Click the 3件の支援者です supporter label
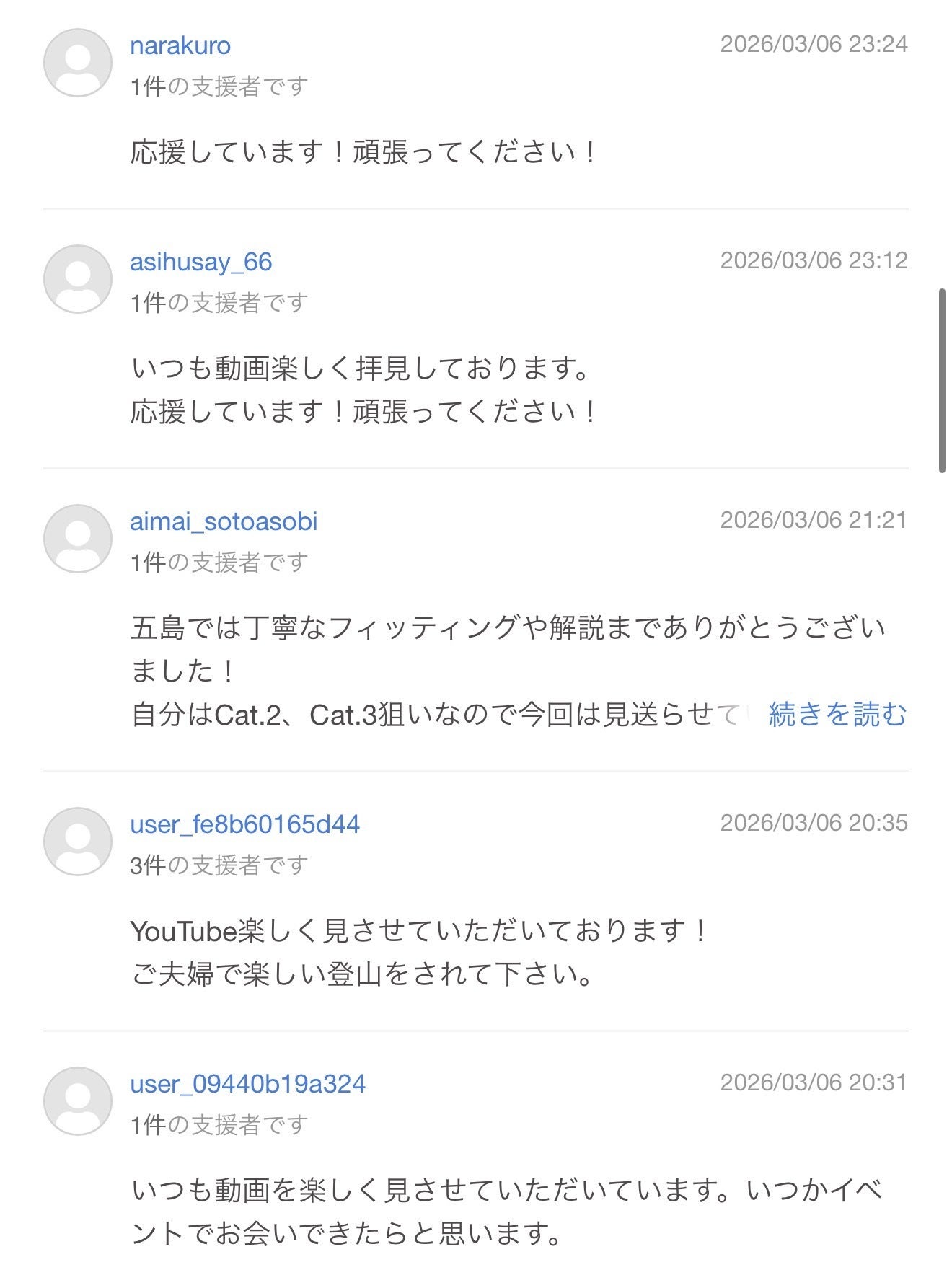The width and height of the screenshot is (952, 1288). click(x=219, y=865)
